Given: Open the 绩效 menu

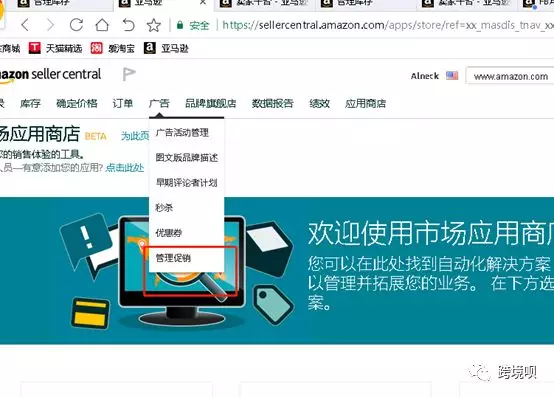Looking at the screenshot, I should click(319, 103).
